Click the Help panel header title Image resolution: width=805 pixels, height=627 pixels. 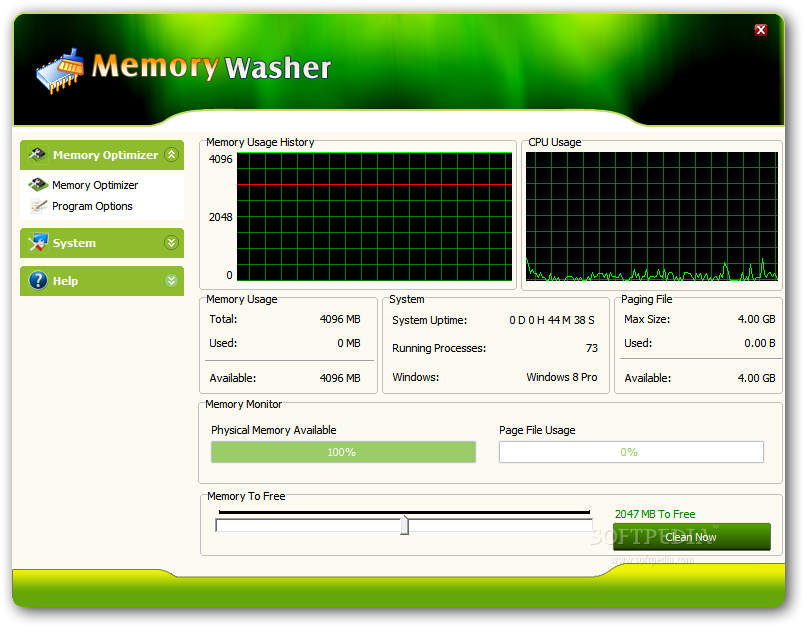click(65, 281)
